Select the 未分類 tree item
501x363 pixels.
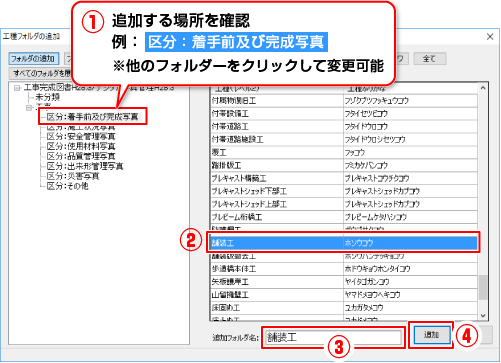47,97
